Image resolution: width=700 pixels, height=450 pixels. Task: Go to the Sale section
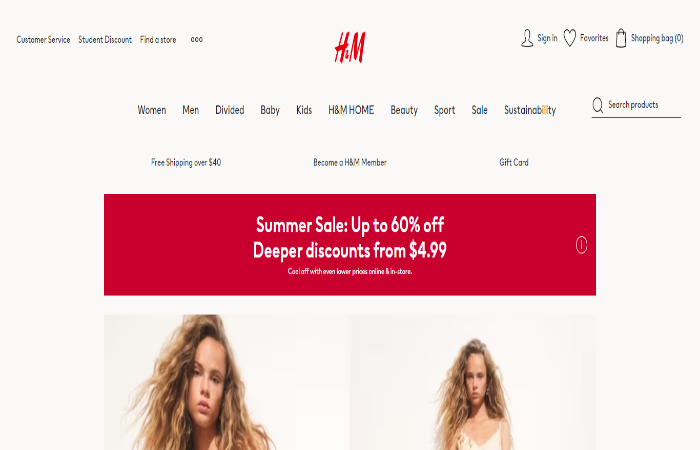[479, 110]
